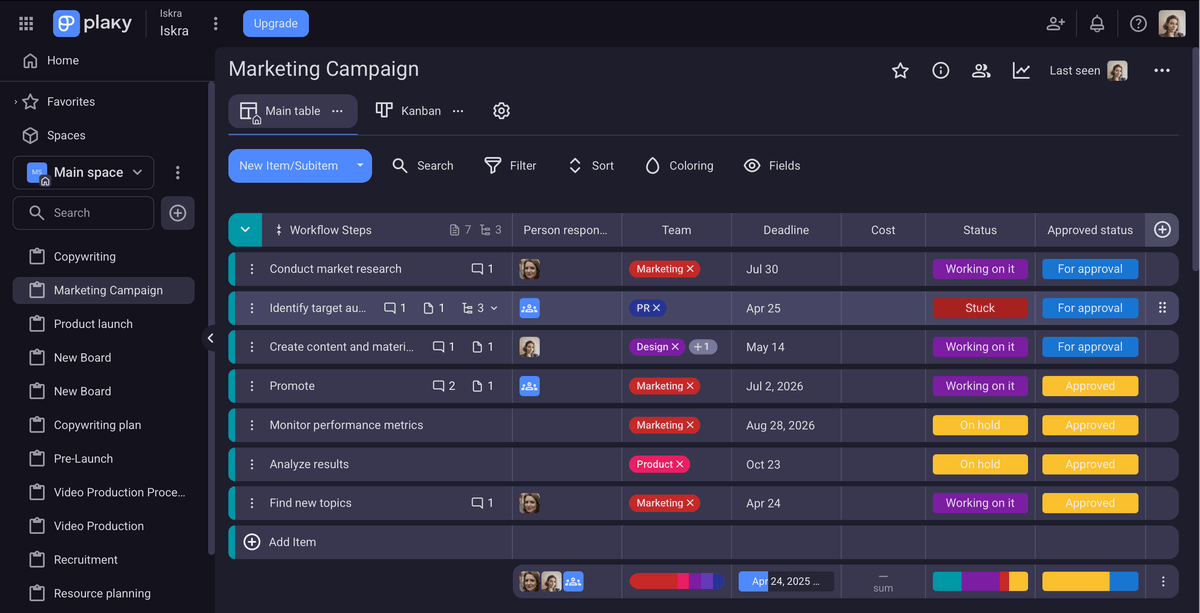The width and height of the screenshot is (1200, 613).
Task: Click the Upgrade button
Action: tap(275, 22)
